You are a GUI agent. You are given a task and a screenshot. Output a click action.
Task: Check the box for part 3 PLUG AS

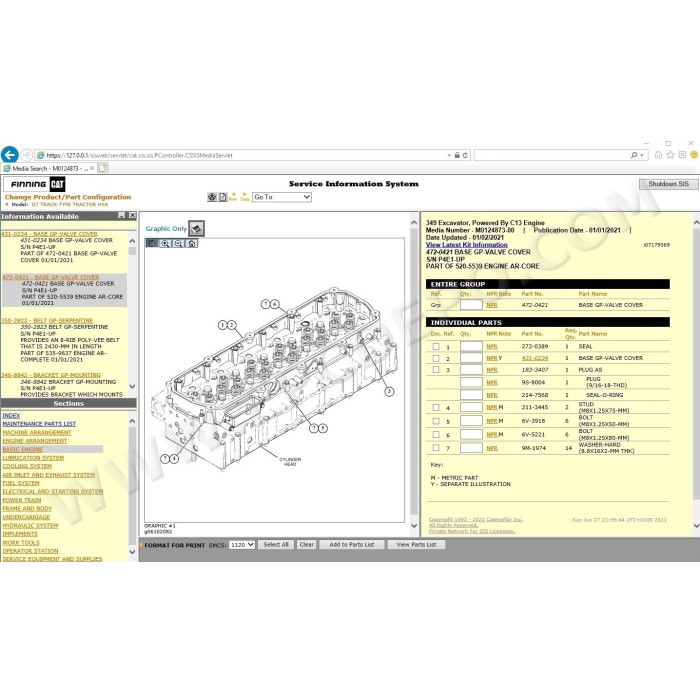click(x=436, y=370)
